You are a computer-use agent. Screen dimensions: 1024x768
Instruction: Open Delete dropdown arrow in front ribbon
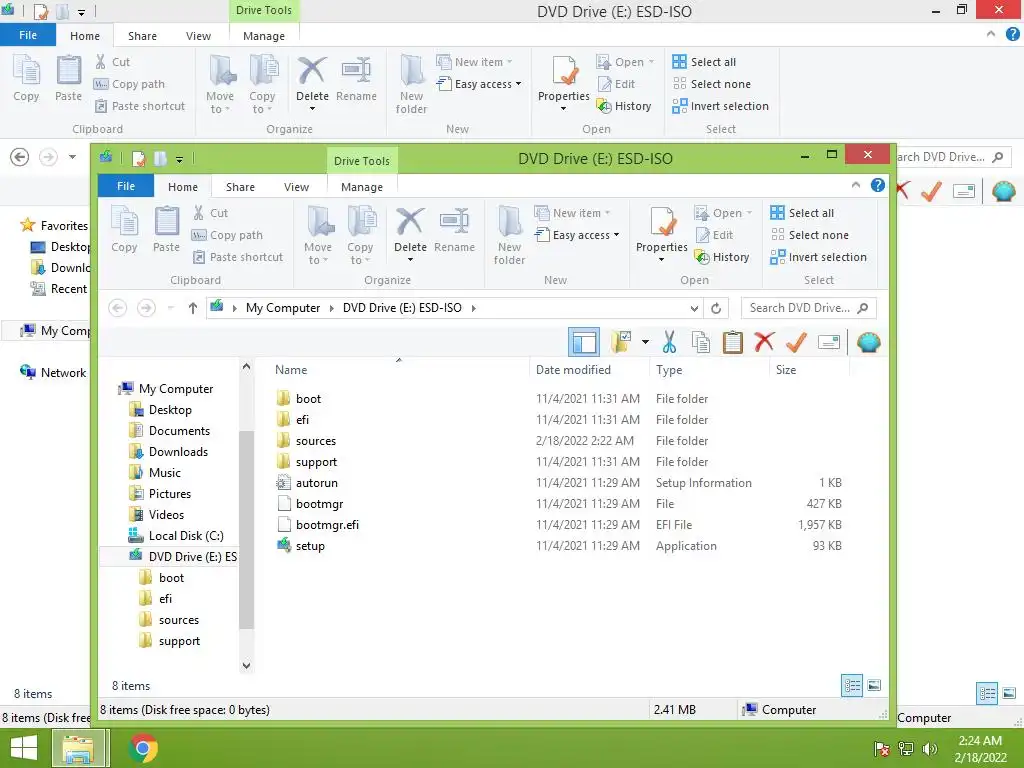410,260
